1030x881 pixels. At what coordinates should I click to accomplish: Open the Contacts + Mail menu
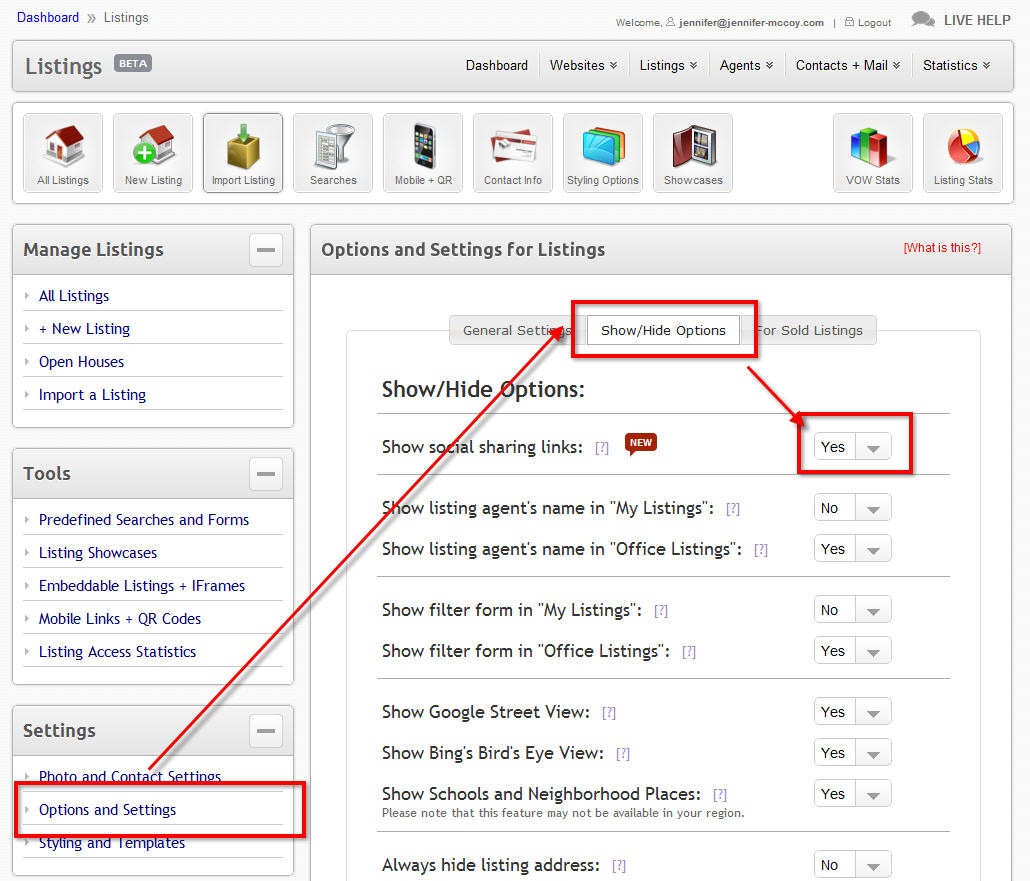tap(847, 65)
